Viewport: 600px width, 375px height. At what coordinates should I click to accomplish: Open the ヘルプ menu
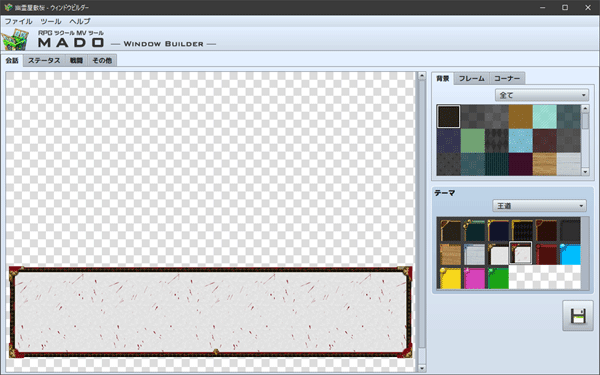click(x=80, y=21)
